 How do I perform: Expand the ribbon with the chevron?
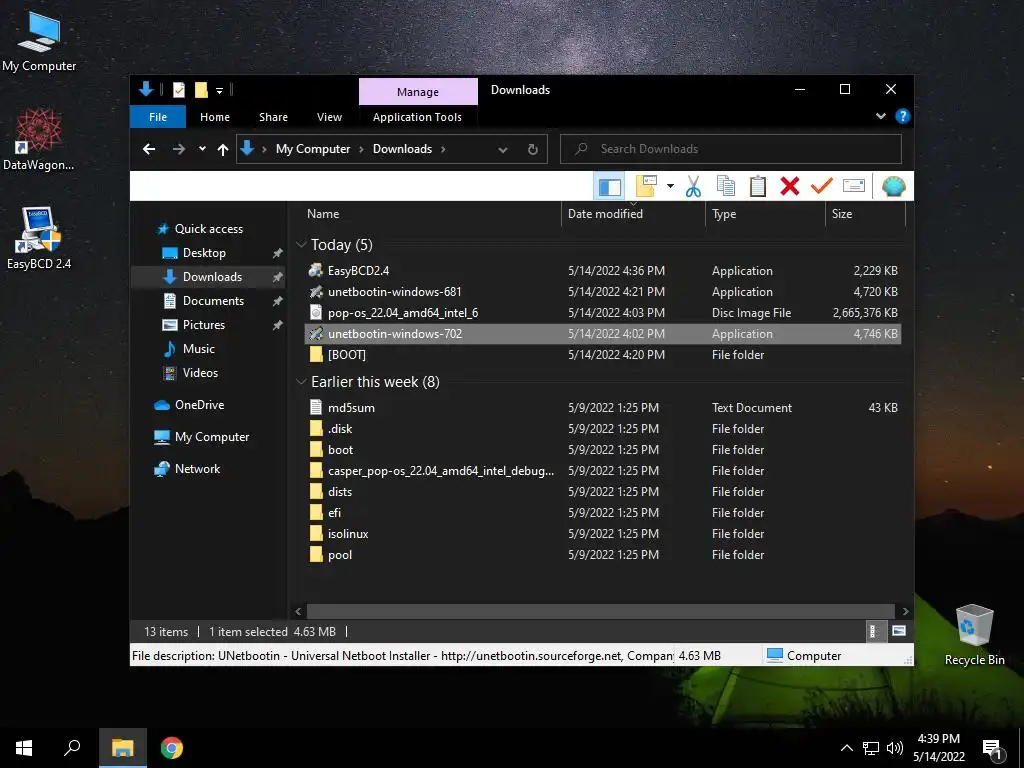click(x=881, y=116)
